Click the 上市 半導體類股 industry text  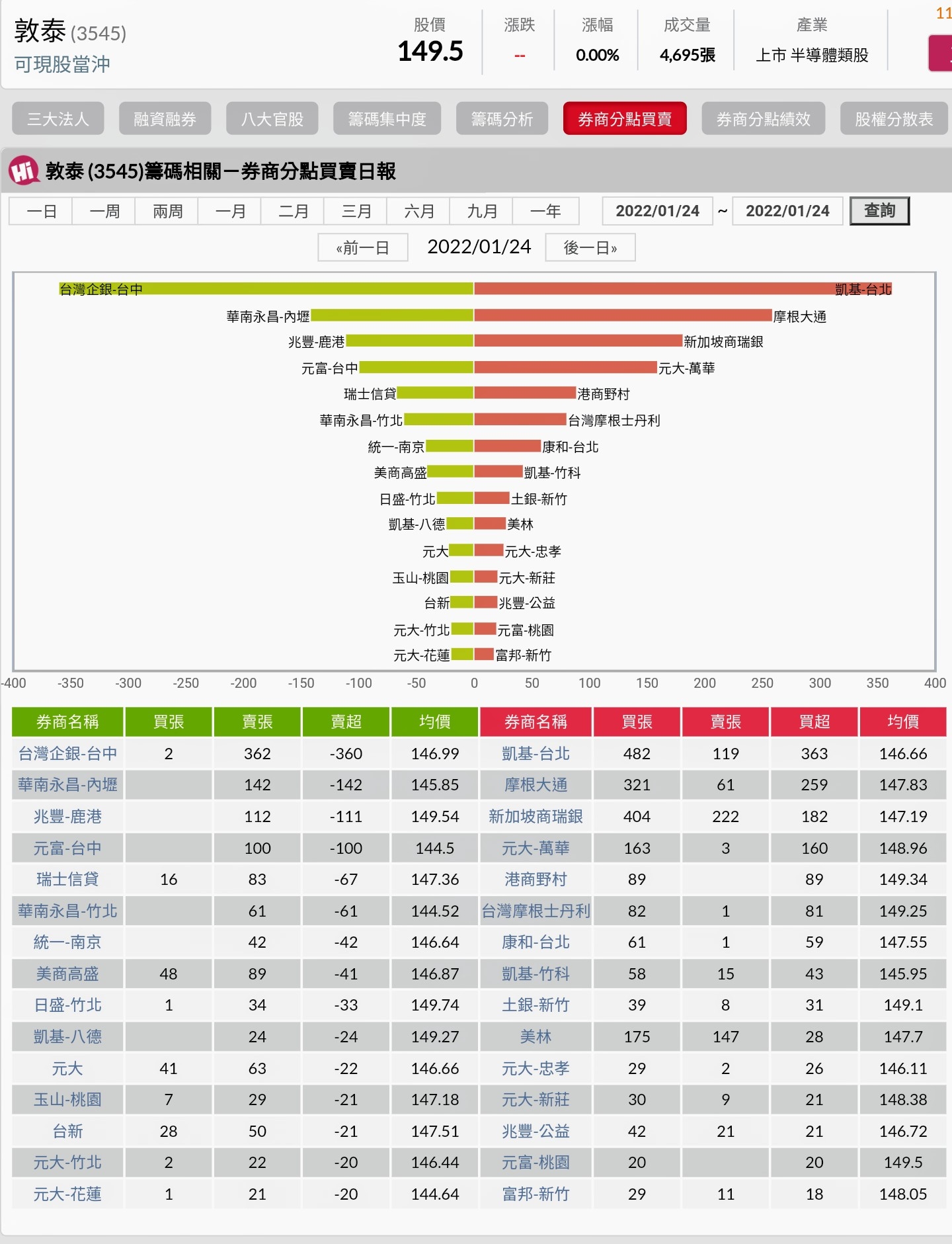click(x=812, y=55)
